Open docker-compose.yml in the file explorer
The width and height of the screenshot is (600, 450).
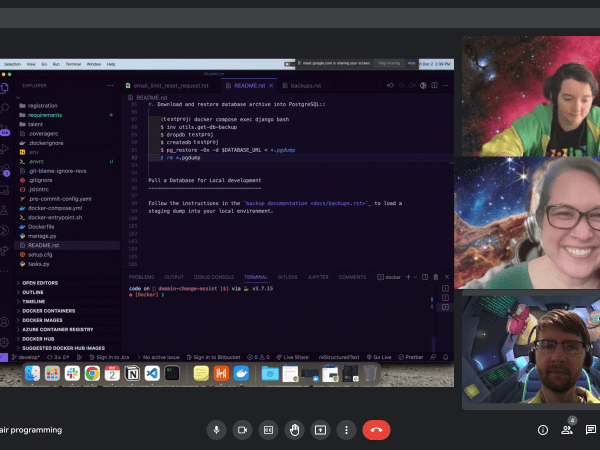coord(52,208)
